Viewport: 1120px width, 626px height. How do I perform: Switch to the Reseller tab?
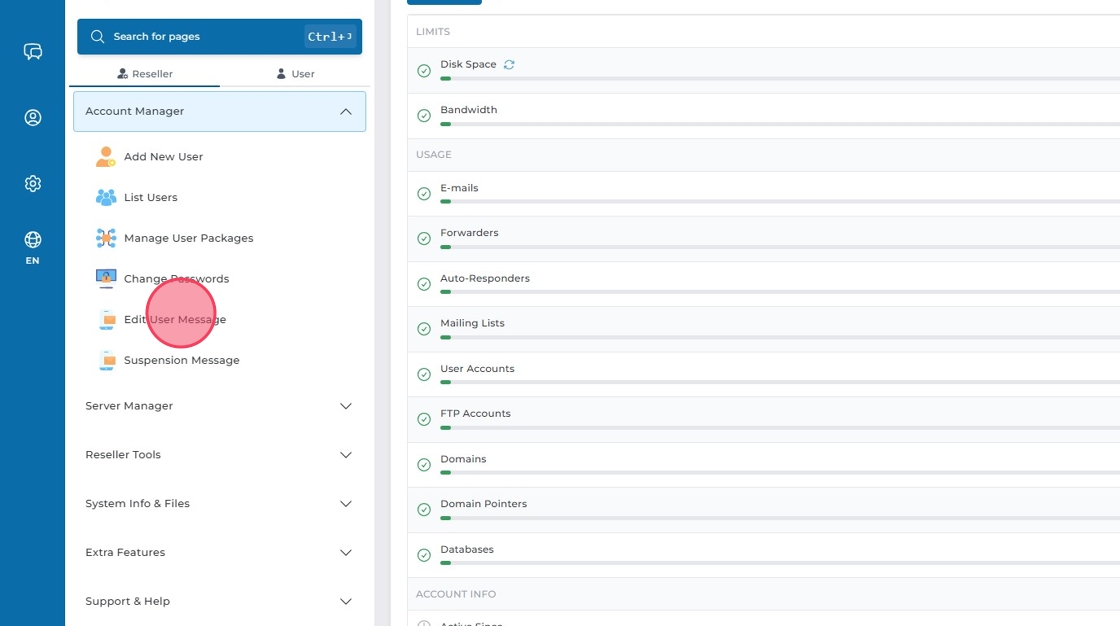coord(145,74)
